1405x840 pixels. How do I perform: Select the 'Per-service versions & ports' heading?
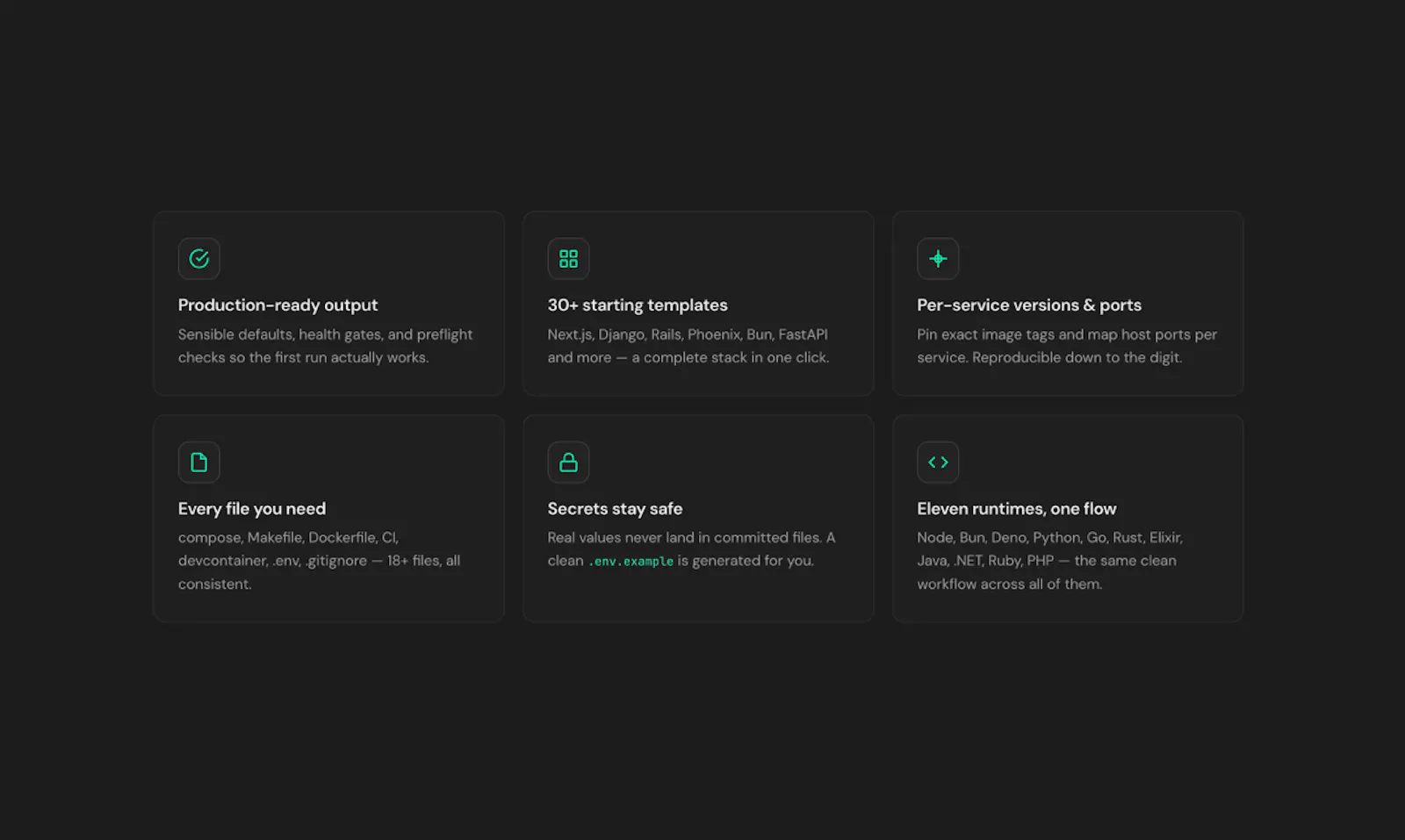[x=1029, y=305]
